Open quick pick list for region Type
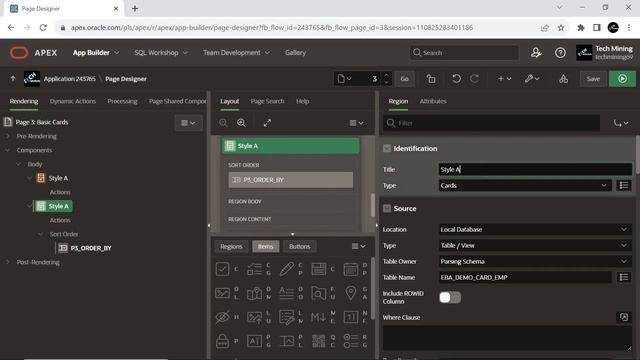This screenshot has height=360, width=640. tap(624, 185)
